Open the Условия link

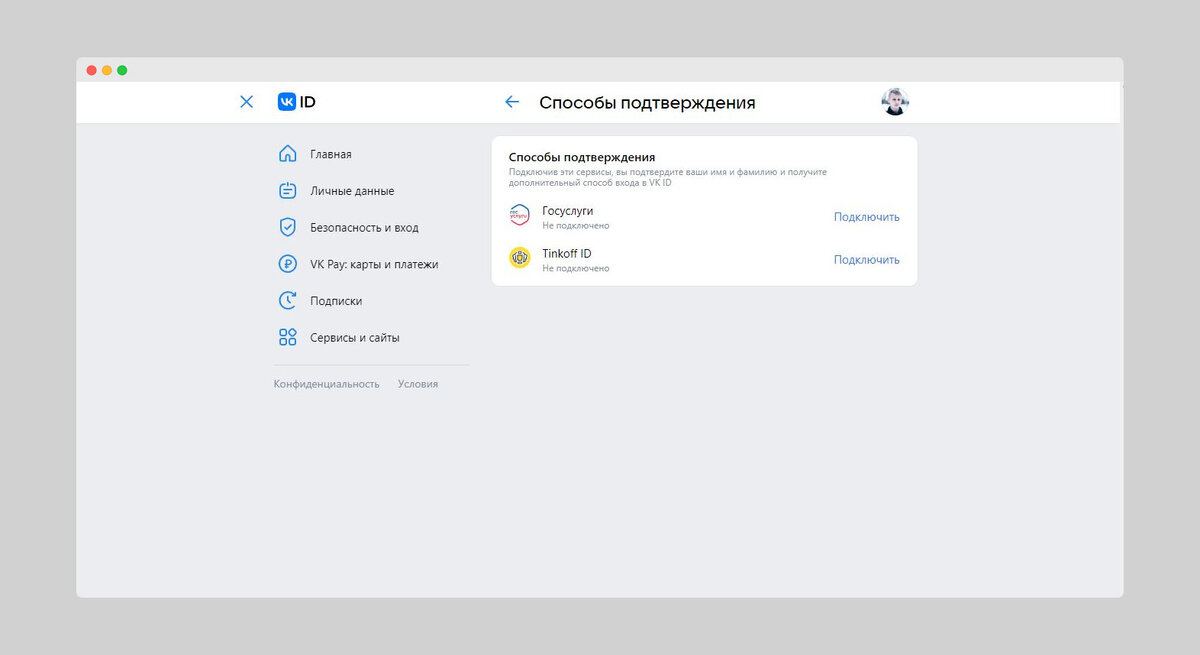[418, 384]
